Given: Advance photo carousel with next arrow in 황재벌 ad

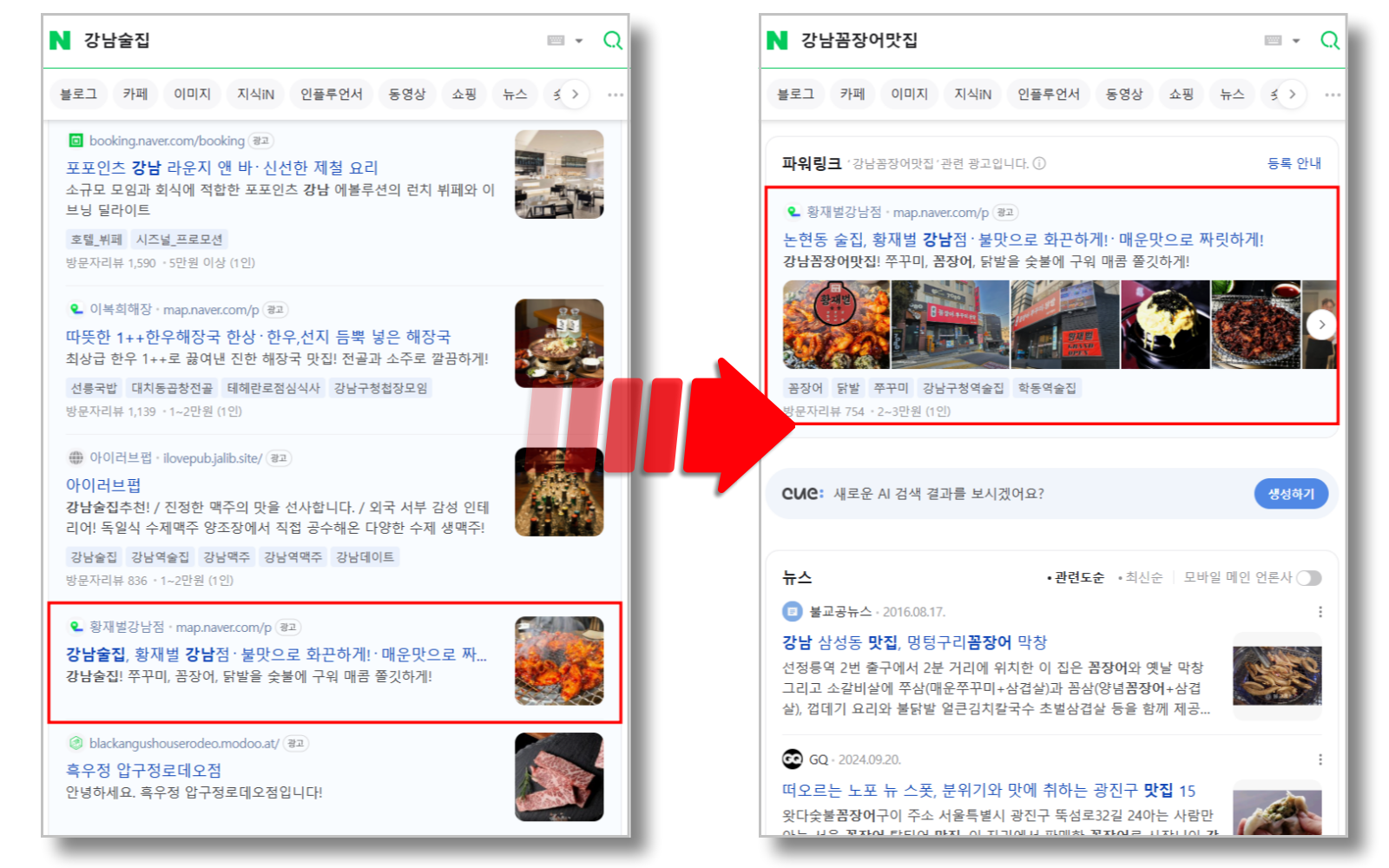Looking at the screenshot, I should 1321,325.
